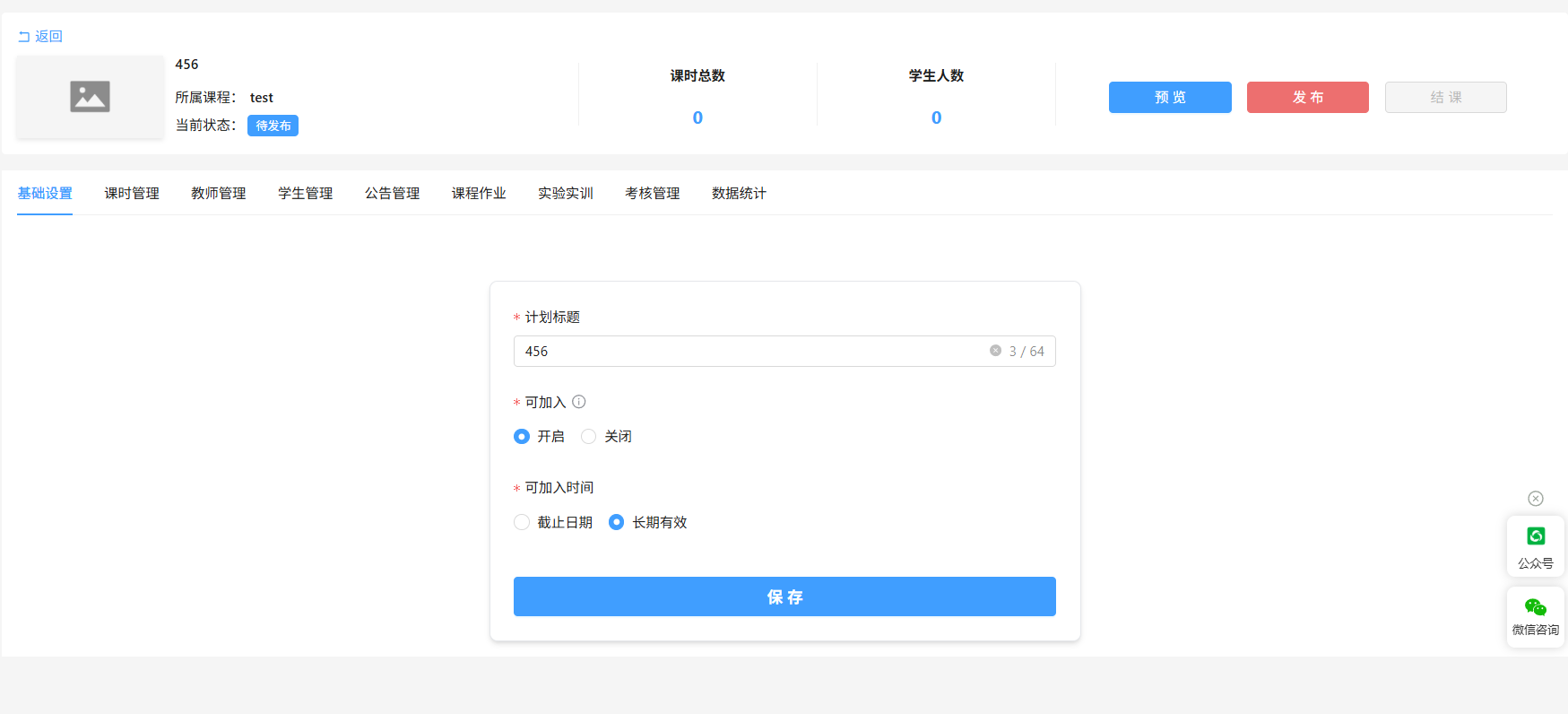Screen dimensions: 1568x714
Task: Select the 开启 radio option
Action: click(x=522, y=437)
